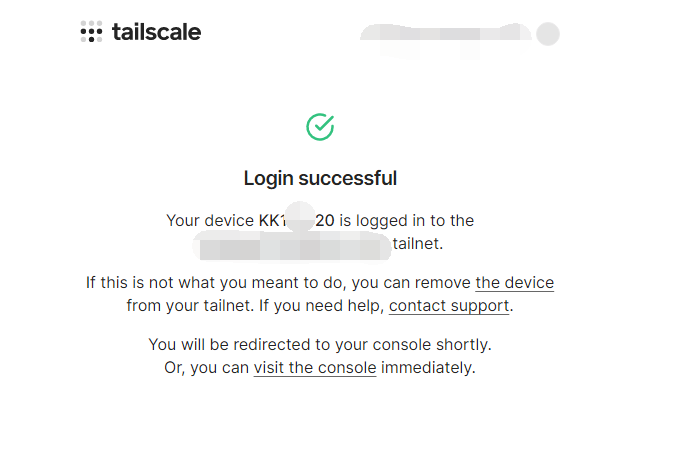The image size is (675, 460).
Task: Click the tailscale wordmark text
Action: (x=157, y=32)
